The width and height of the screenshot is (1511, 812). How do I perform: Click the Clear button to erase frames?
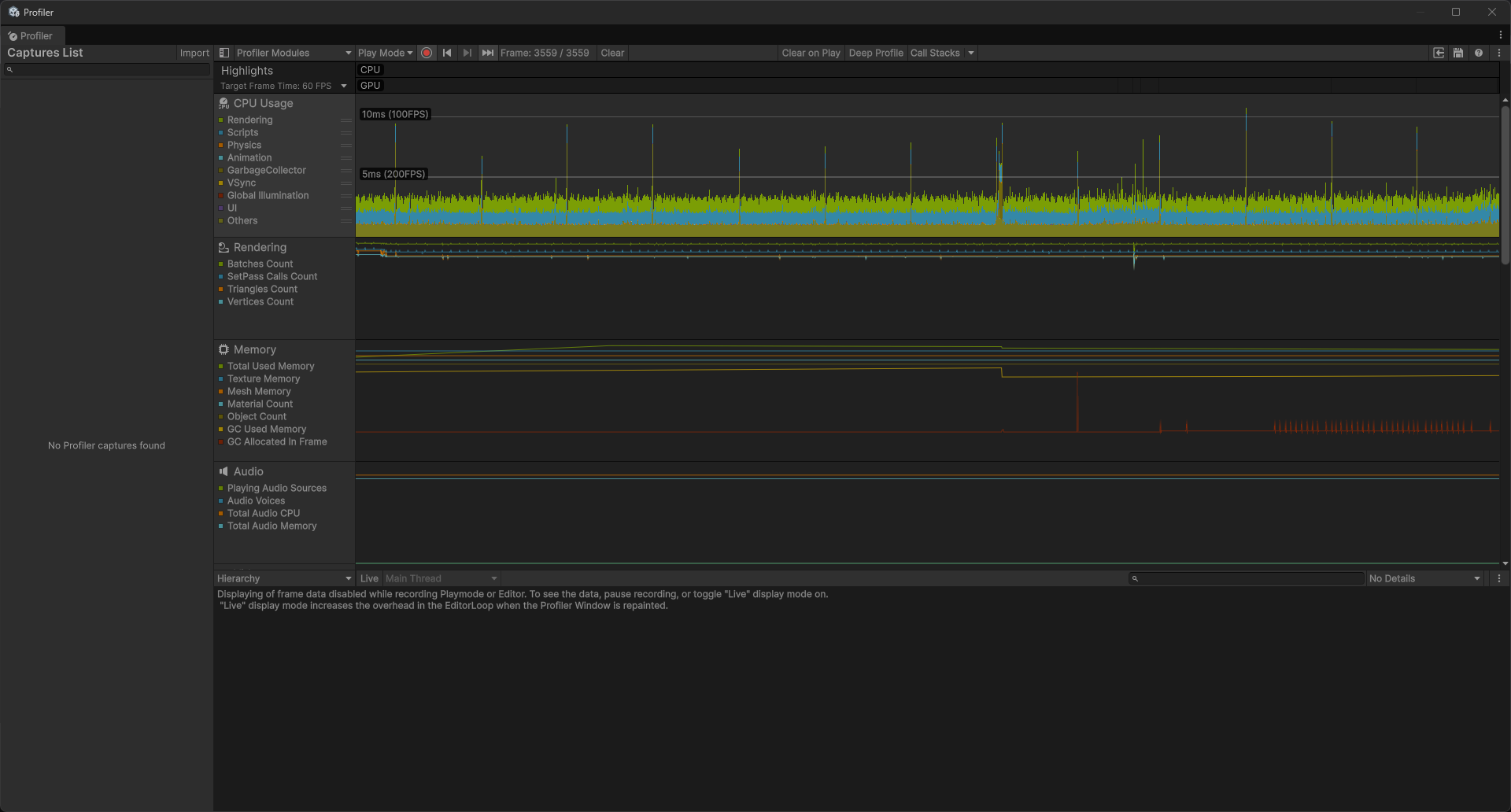pos(612,53)
